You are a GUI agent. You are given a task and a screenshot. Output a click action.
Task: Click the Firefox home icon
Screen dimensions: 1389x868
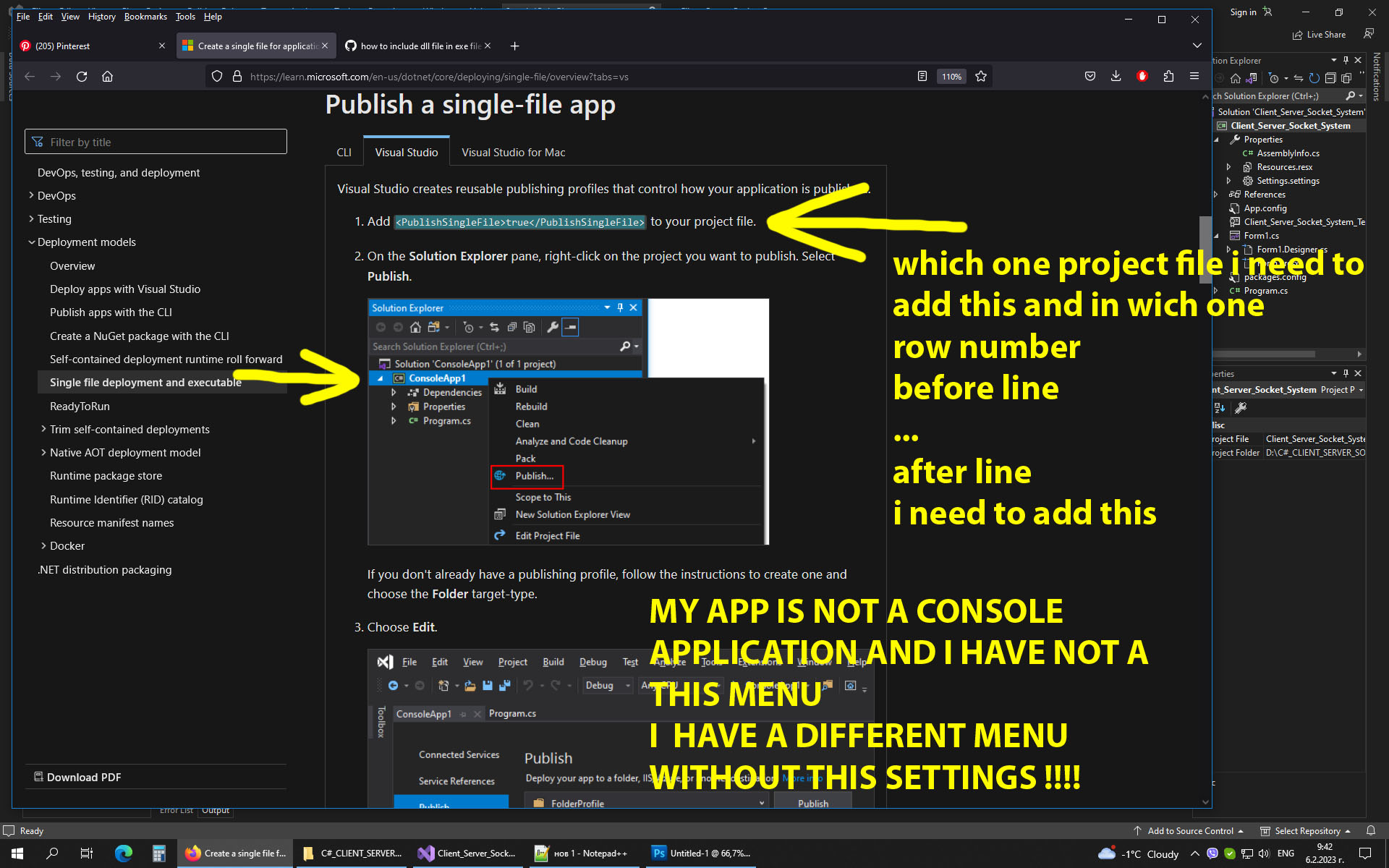(108, 77)
